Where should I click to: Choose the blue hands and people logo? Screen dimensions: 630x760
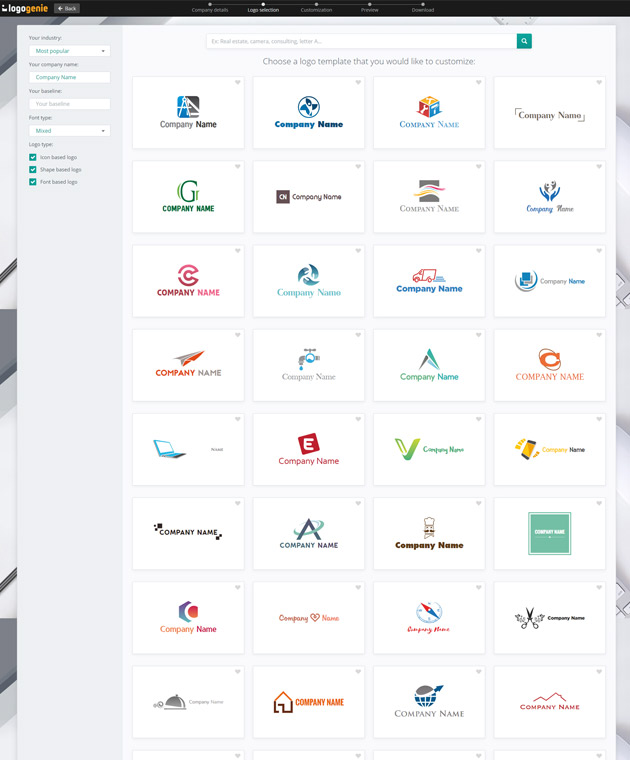[x=550, y=197]
